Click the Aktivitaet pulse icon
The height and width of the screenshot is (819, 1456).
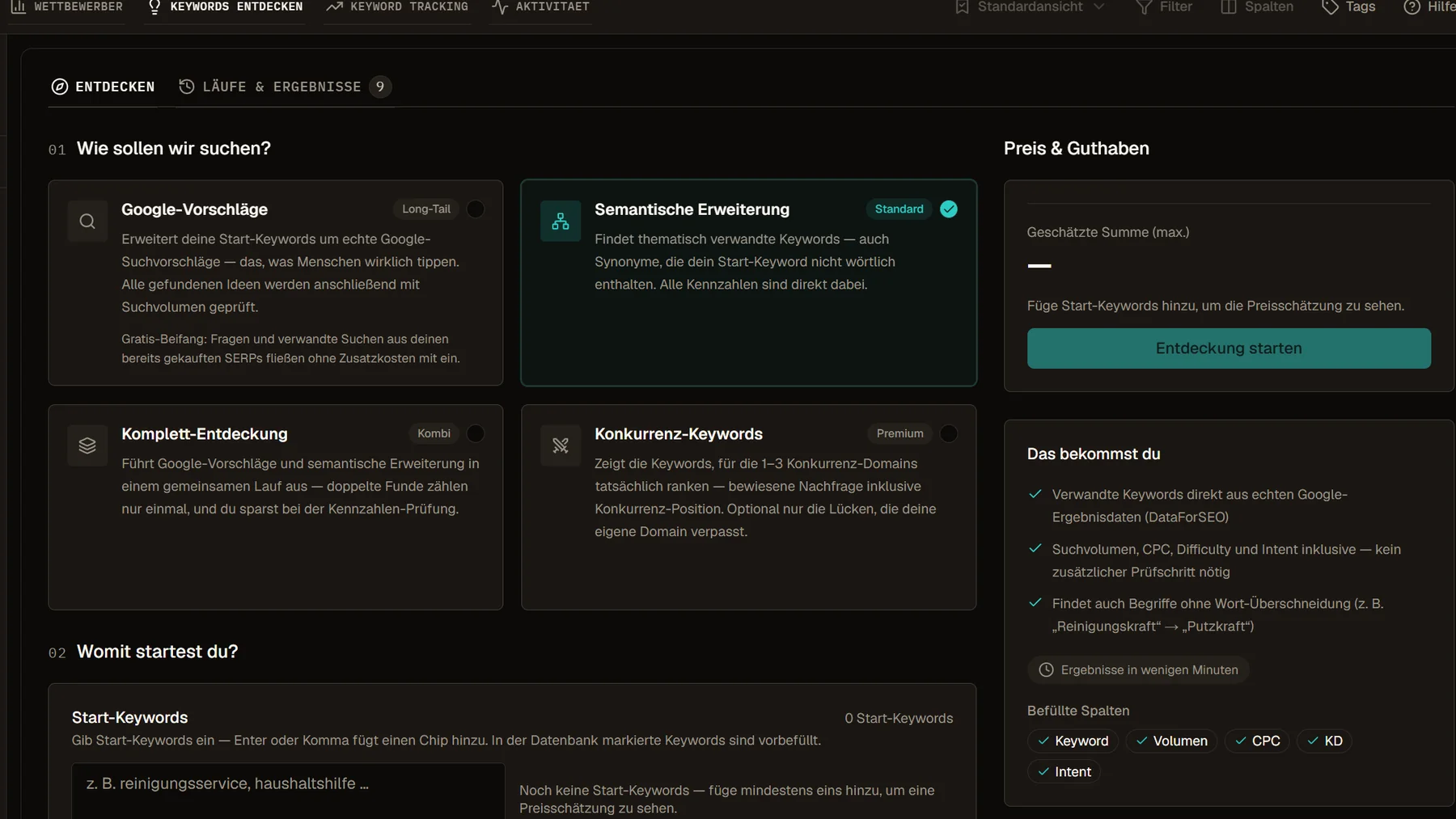click(500, 6)
